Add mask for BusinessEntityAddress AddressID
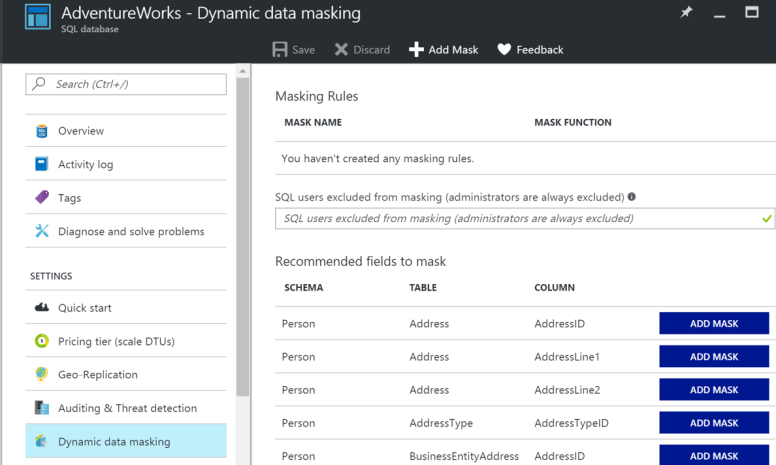 [714, 455]
